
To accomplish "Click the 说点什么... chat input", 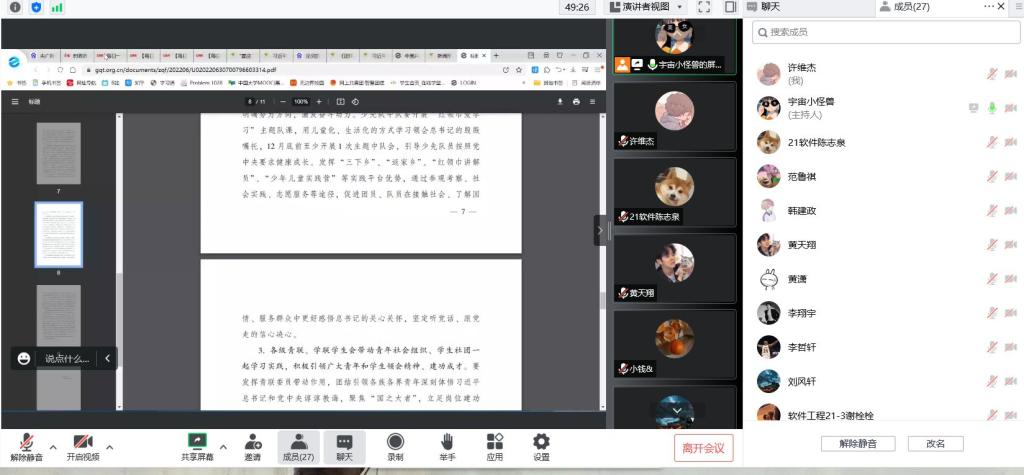I will tap(67, 359).
